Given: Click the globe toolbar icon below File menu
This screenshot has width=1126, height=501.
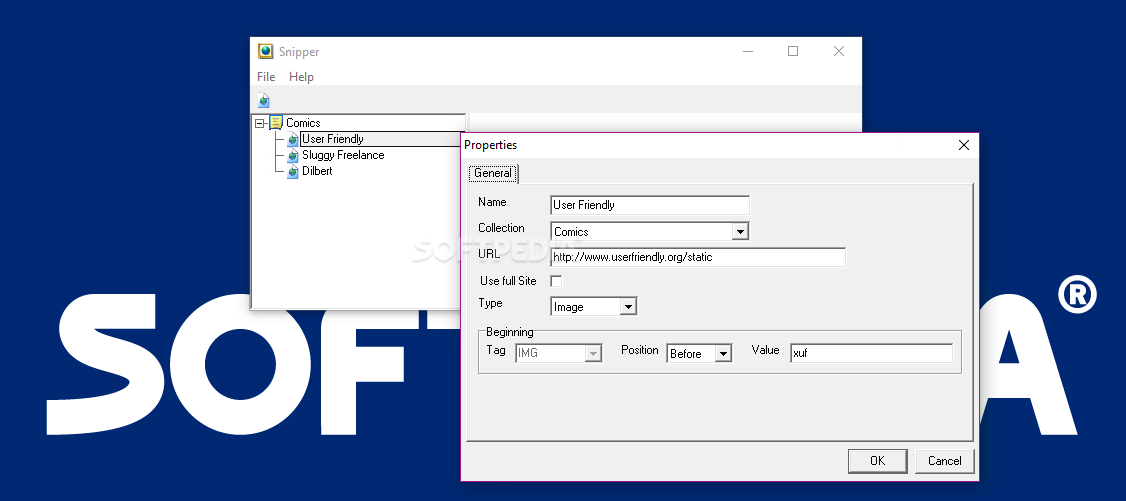Looking at the screenshot, I should pyautogui.click(x=264, y=100).
